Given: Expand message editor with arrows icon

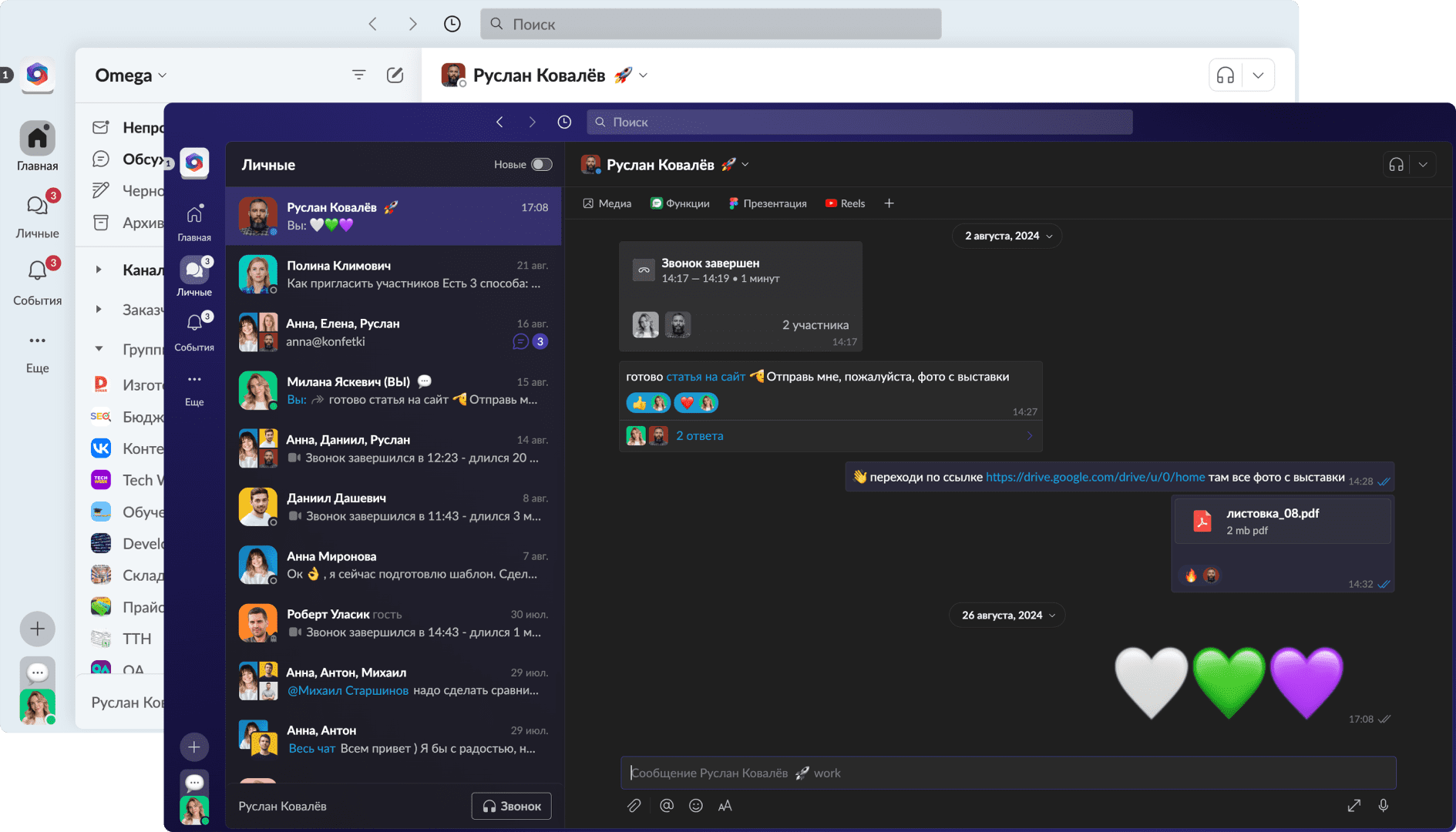Looking at the screenshot, I should (1354, 806).
